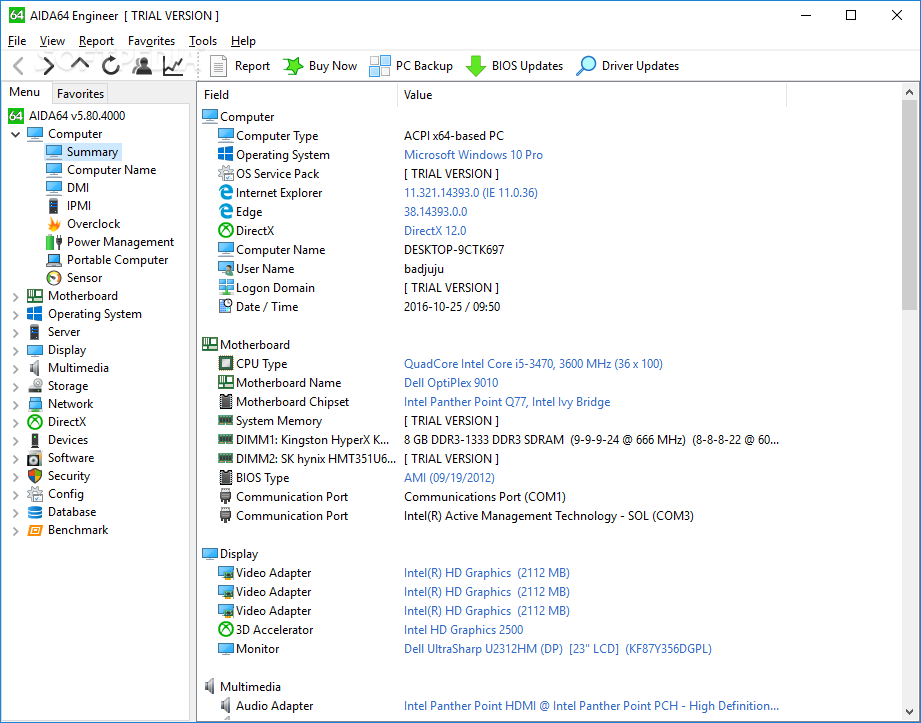Open Driver Updates in the toolbar
This screenshot has height=723, width=921.
[x=627, y=66]
